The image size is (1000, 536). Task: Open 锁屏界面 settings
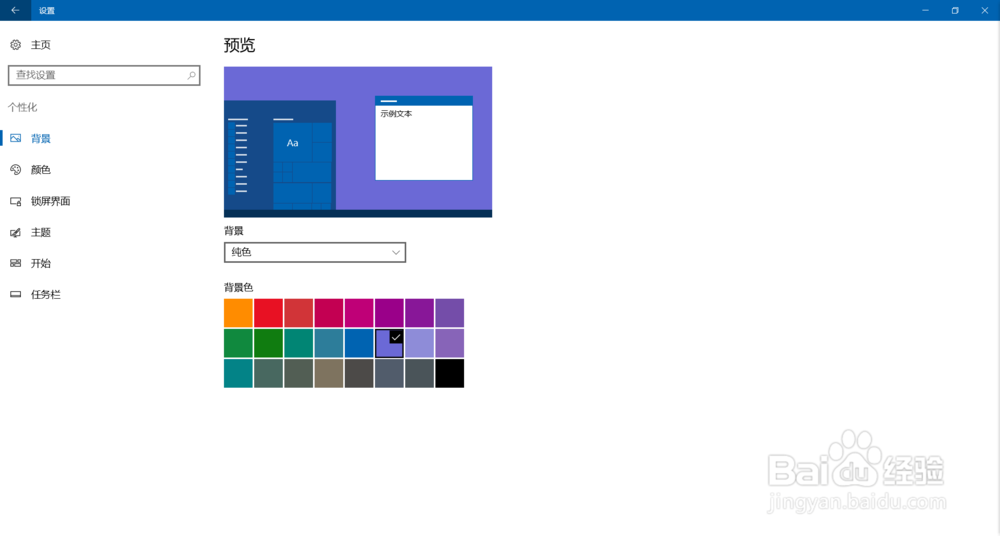point(50,202)
